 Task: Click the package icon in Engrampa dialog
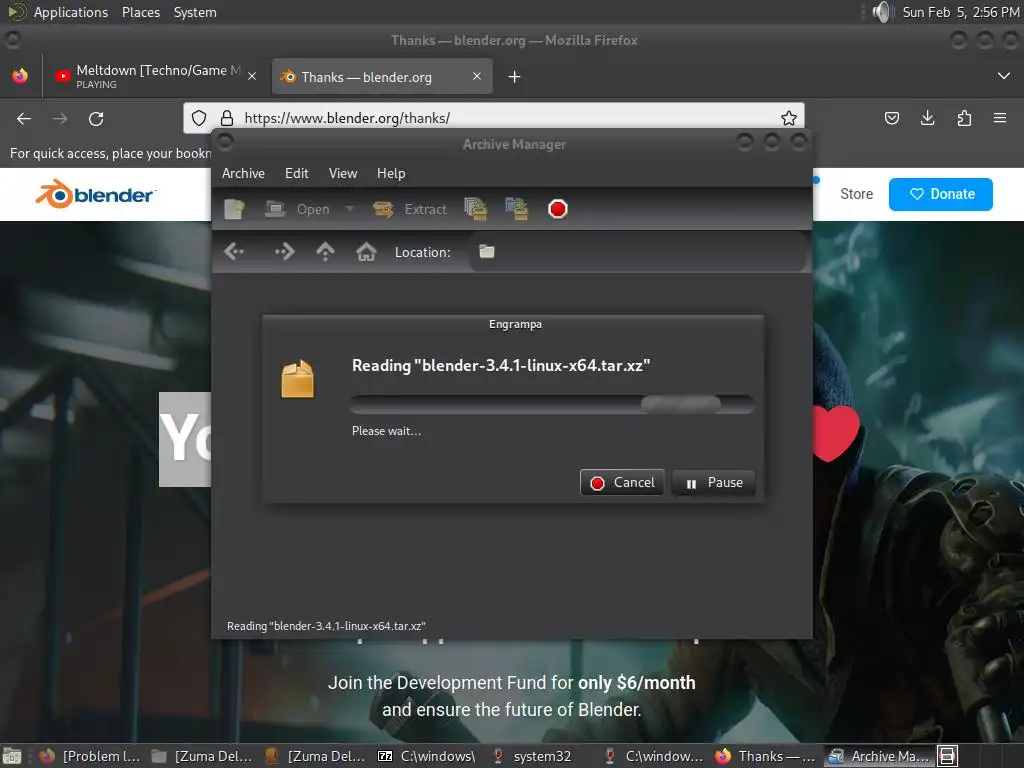(x=297, y=379)
